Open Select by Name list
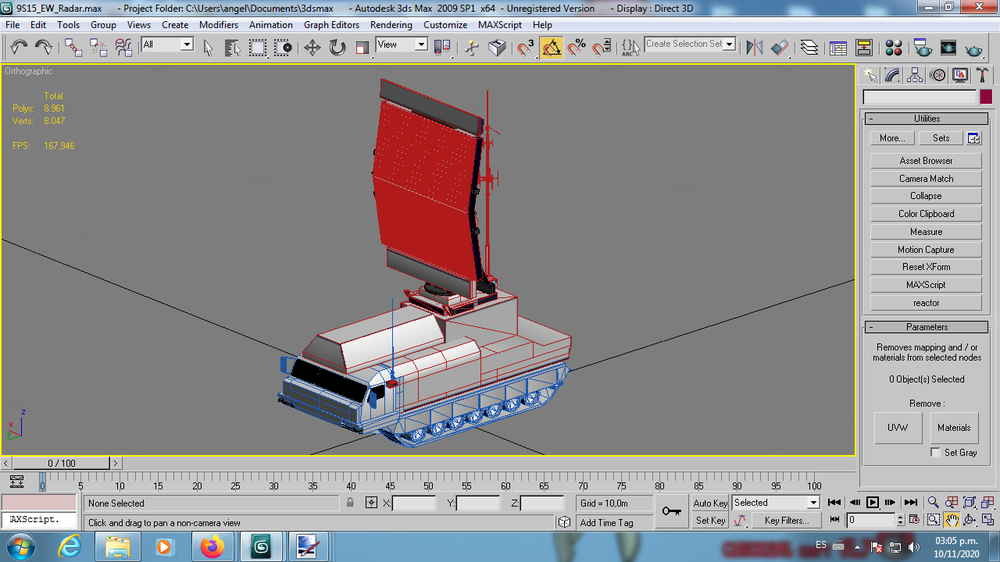The image size is (1000, 562). click(x=232, y=47)
